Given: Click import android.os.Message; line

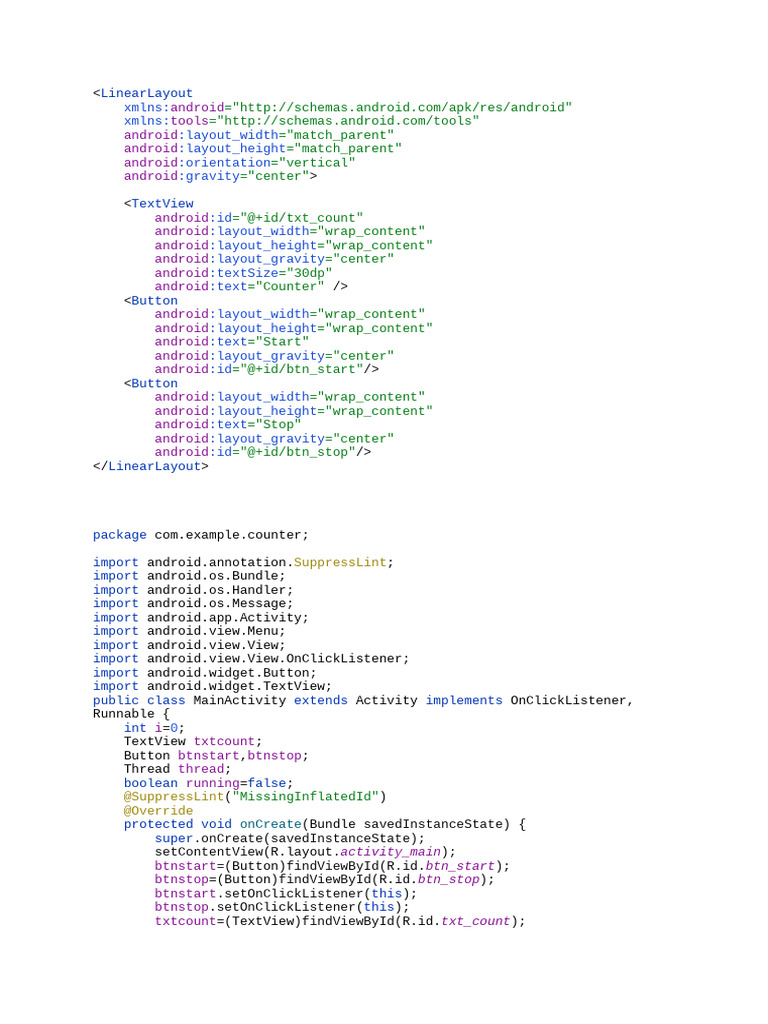Looking at the screenshot, I should coord(193,604).
